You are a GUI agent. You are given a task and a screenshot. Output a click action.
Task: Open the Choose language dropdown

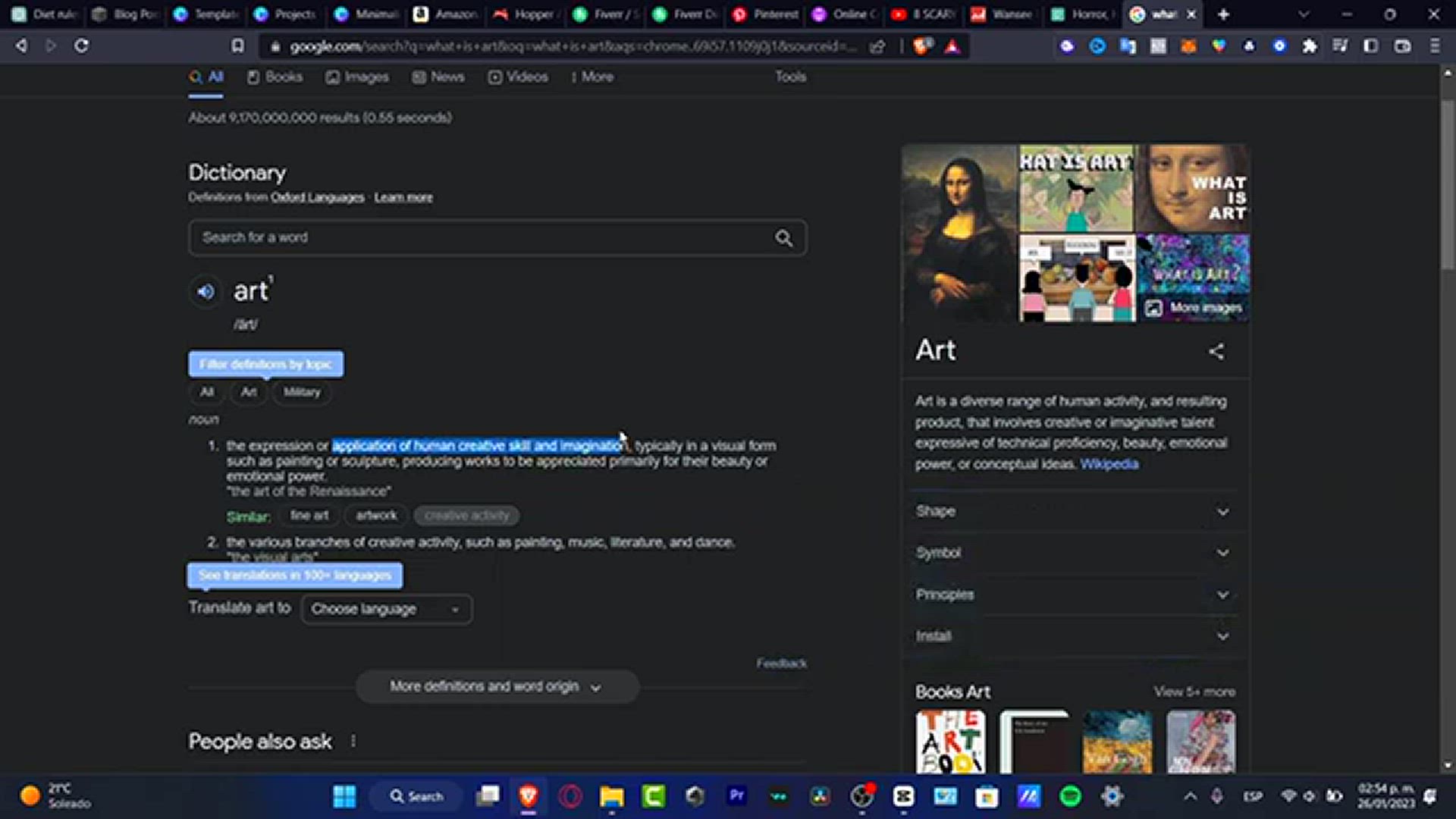coord(386,609)
